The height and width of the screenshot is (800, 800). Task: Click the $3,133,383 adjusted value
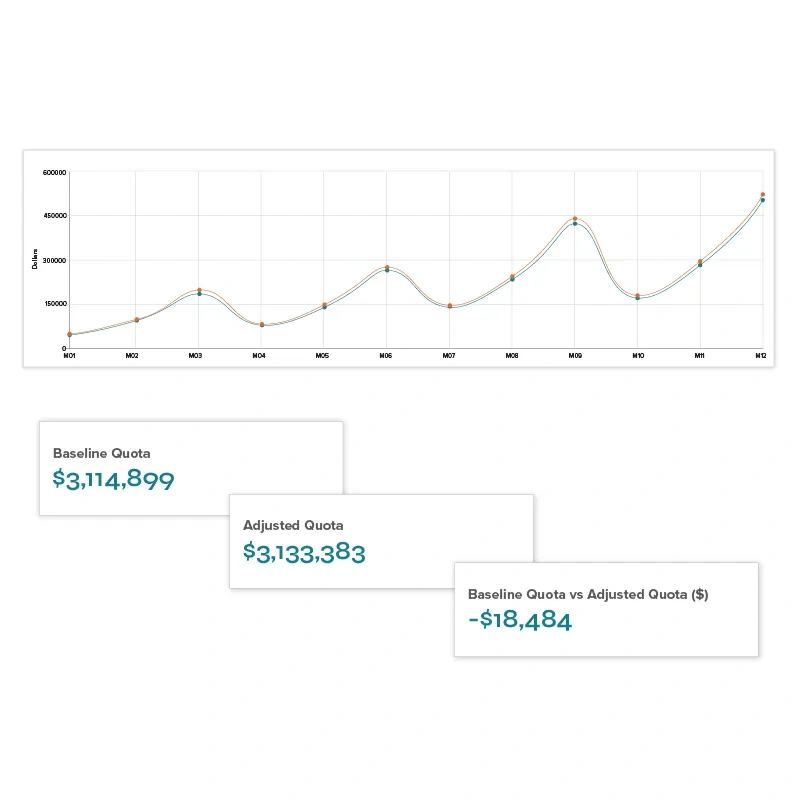[x=304, y=552]
